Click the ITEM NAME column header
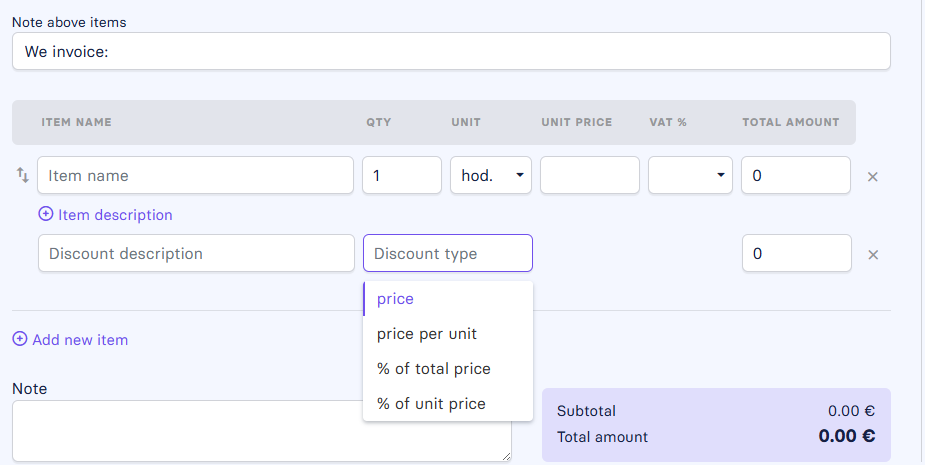Screen dimensions: 925x465 point(76,122)
